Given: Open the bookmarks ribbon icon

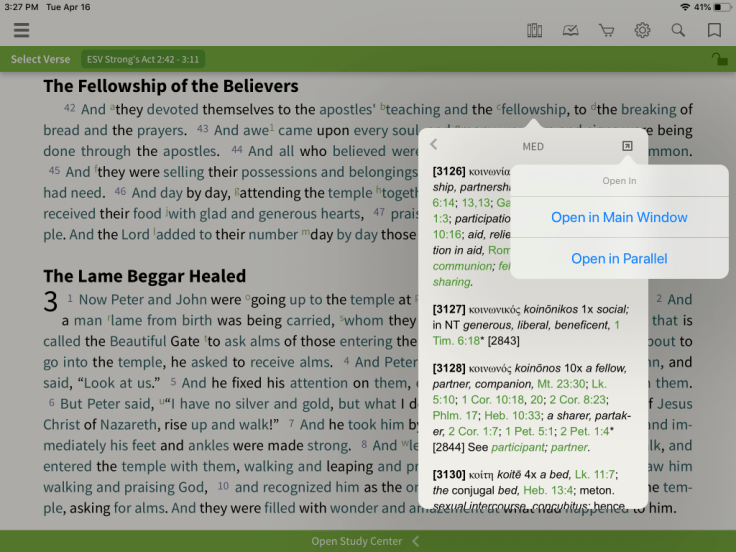Looking at the screenshot, I should tap(714, 30).
